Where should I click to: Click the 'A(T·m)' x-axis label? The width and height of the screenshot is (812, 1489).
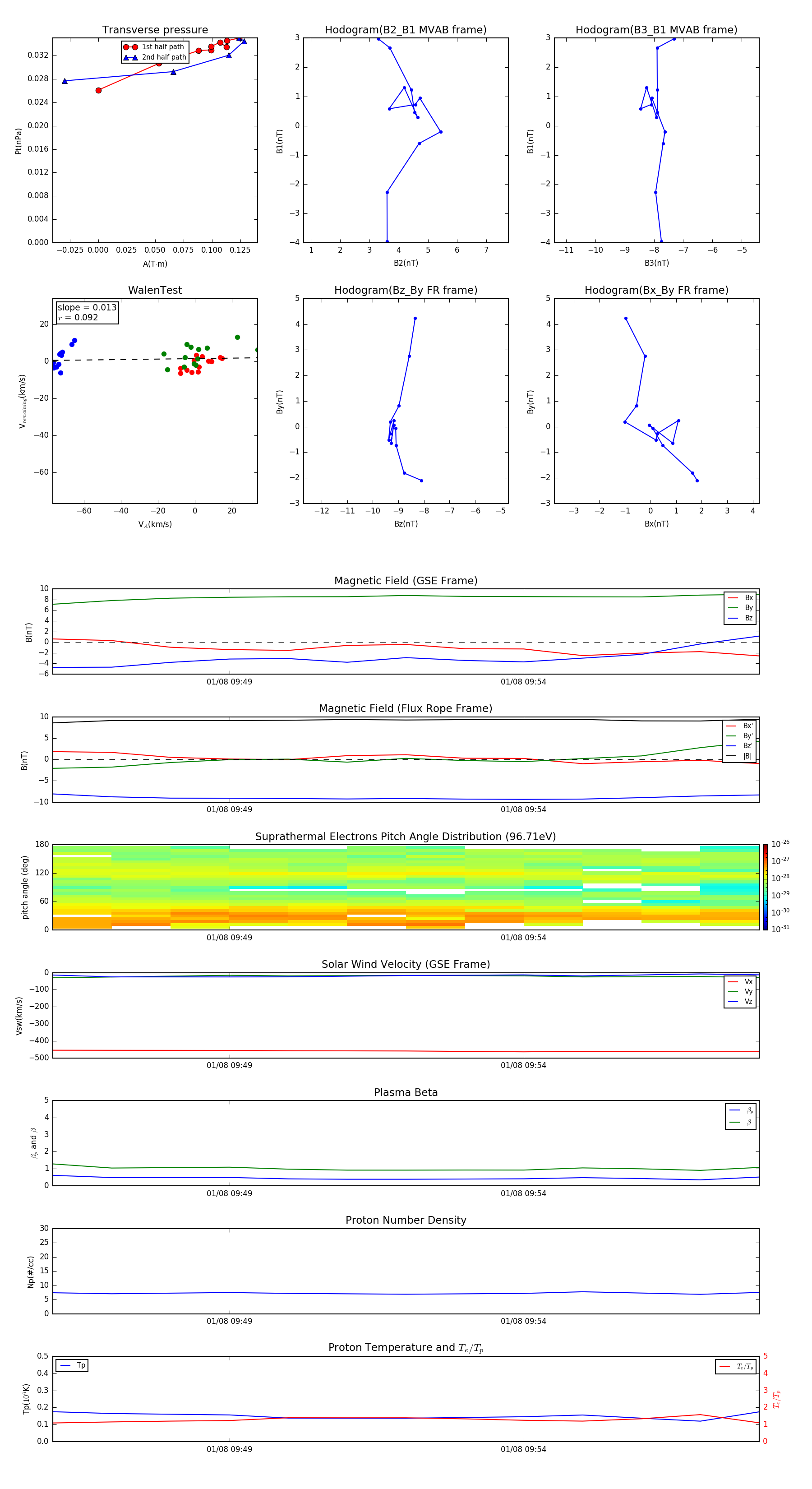[x=155, y=264]
